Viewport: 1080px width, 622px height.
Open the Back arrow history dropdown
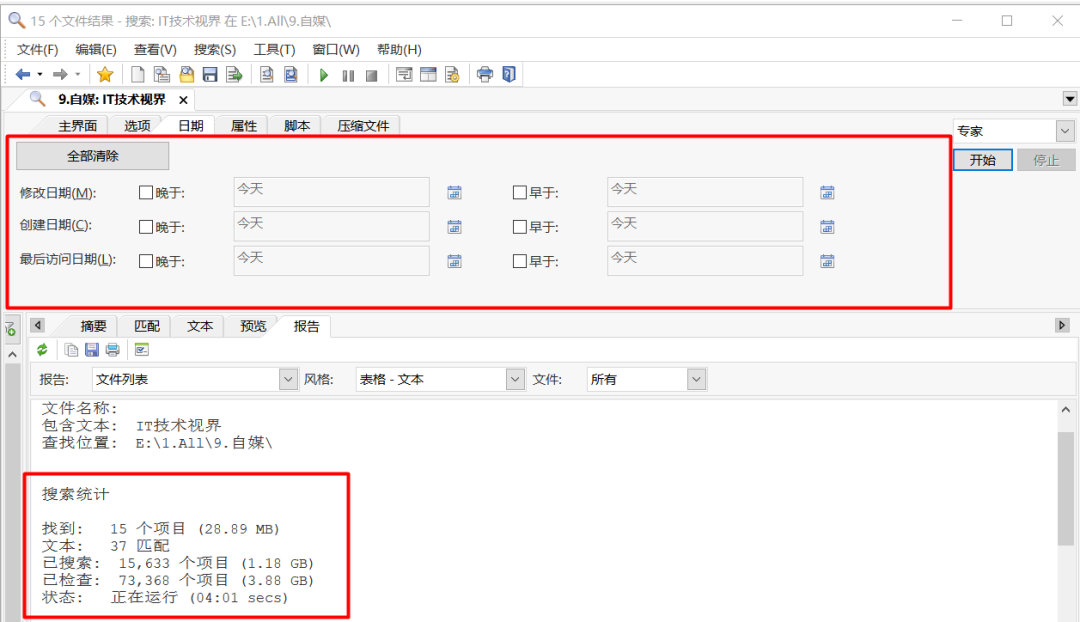click(x=40, y=74)
